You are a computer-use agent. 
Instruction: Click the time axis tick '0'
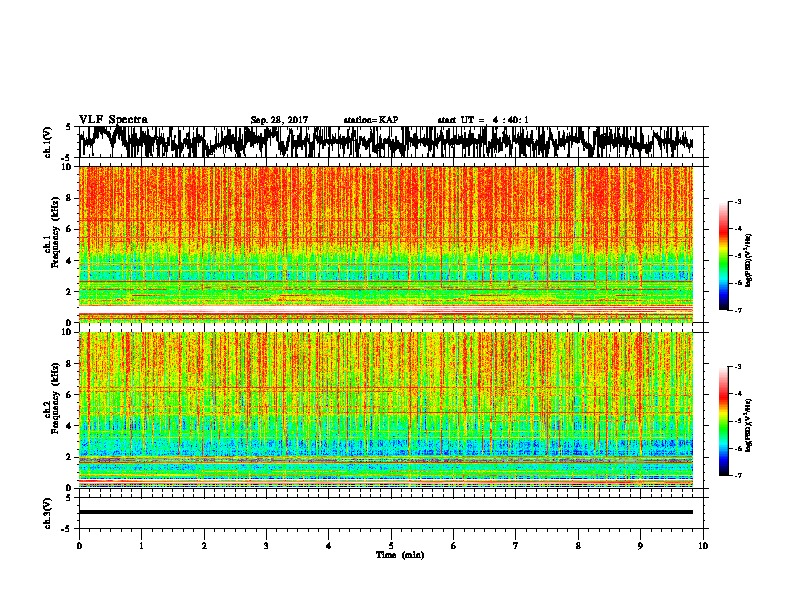[79, 546]
